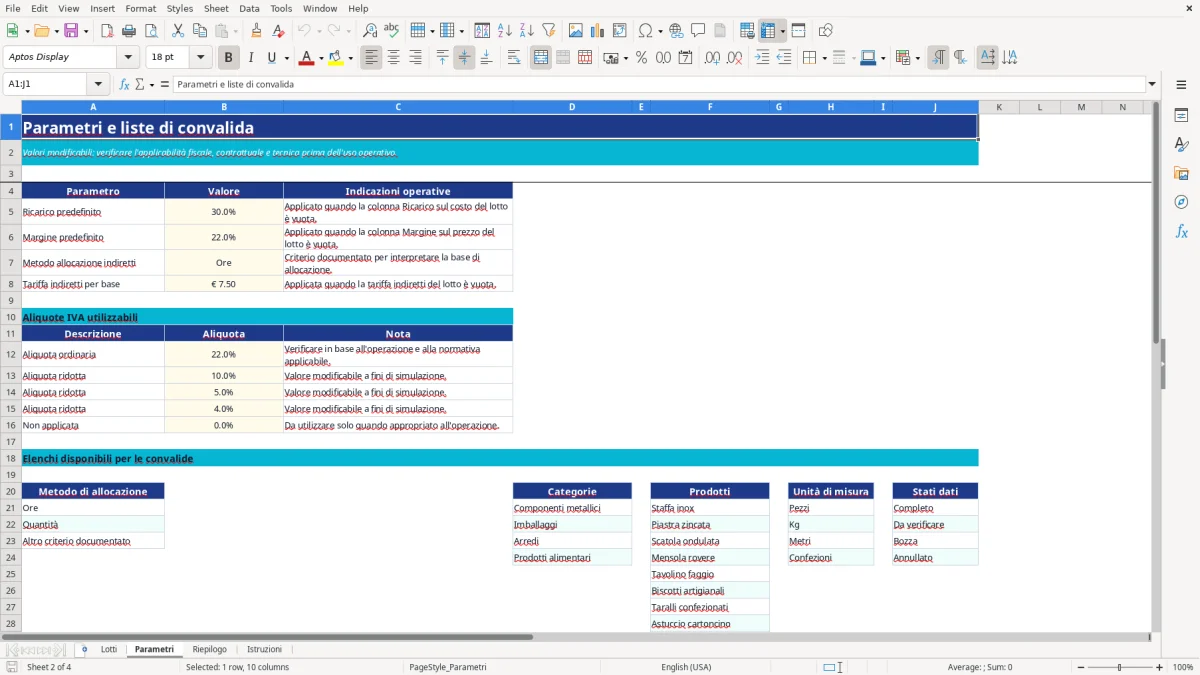Switch to the Riepilogo sheet tab

(x=210, y=649)
